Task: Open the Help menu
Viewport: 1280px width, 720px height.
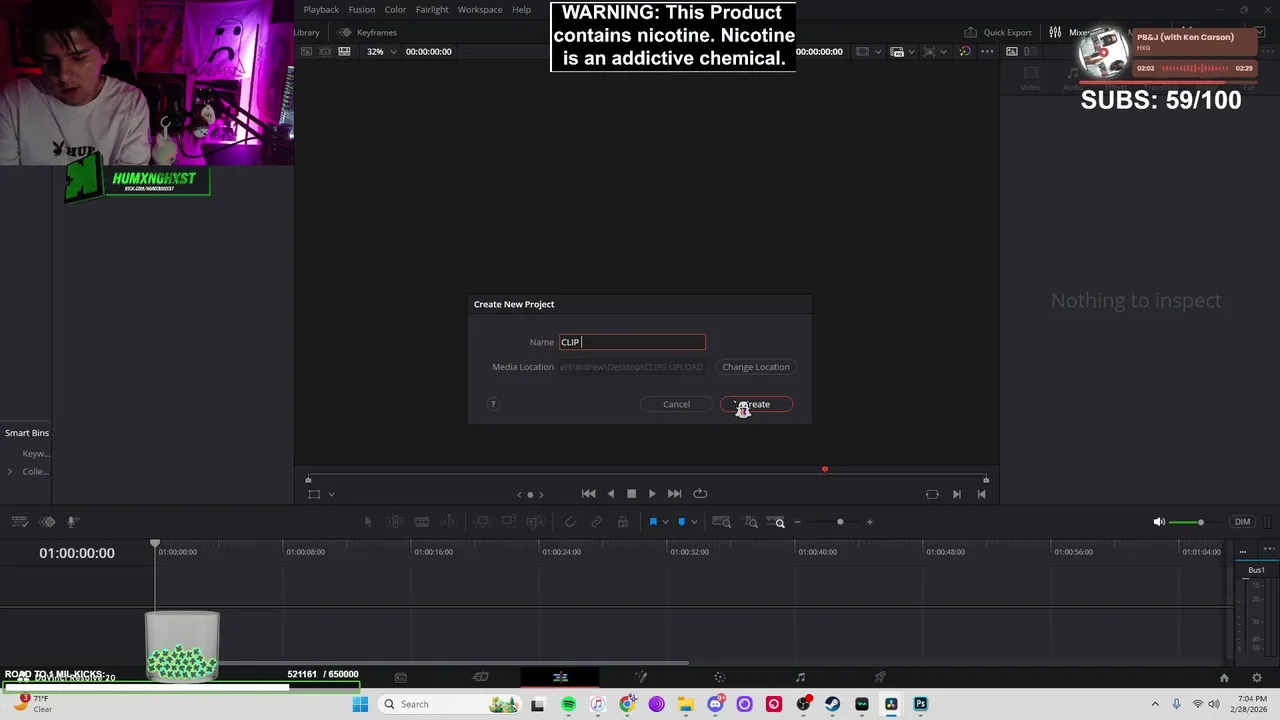Action: (x=521, y=9)
